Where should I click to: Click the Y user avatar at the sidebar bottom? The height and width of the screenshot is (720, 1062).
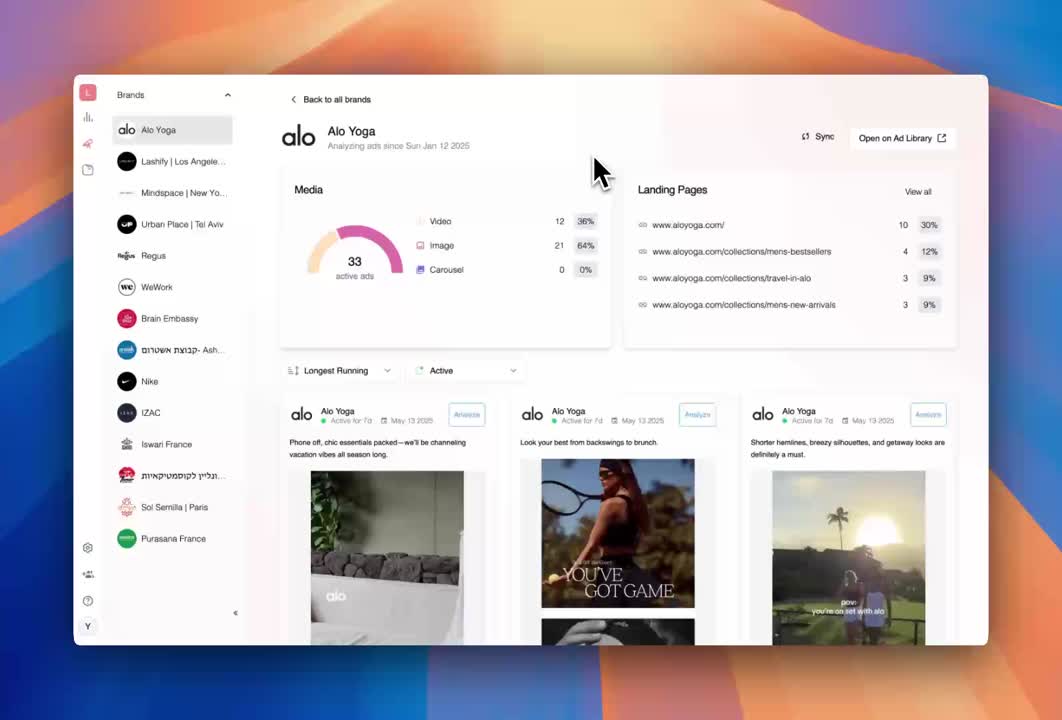tap(88, 627)
